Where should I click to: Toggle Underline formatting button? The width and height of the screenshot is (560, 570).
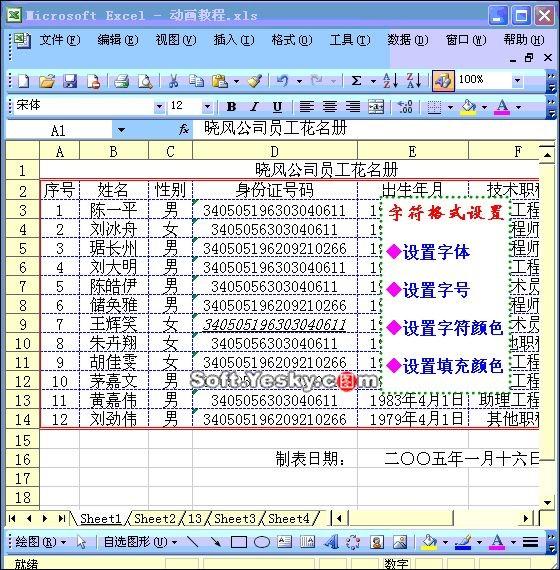point(277,107)
